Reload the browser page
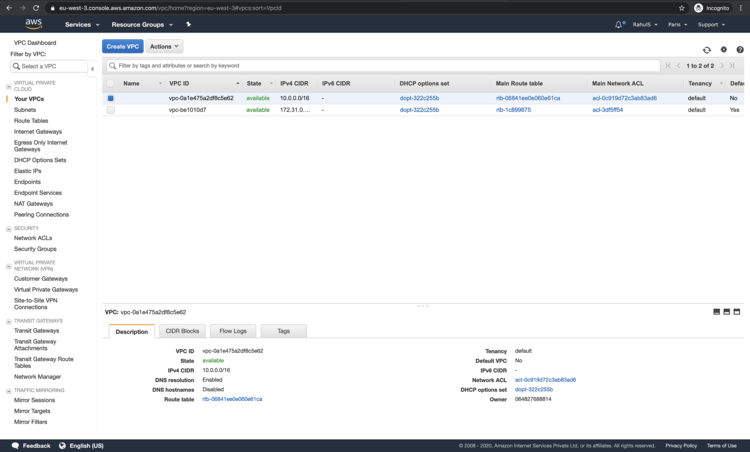Image resolution: width=750 pixels, height=452 pixels. tap(36, 8)
